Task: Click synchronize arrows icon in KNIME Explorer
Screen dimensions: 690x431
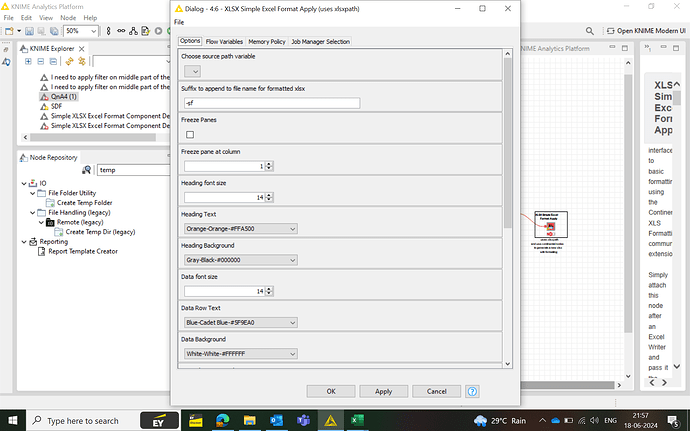Action: tap(69, 61)
